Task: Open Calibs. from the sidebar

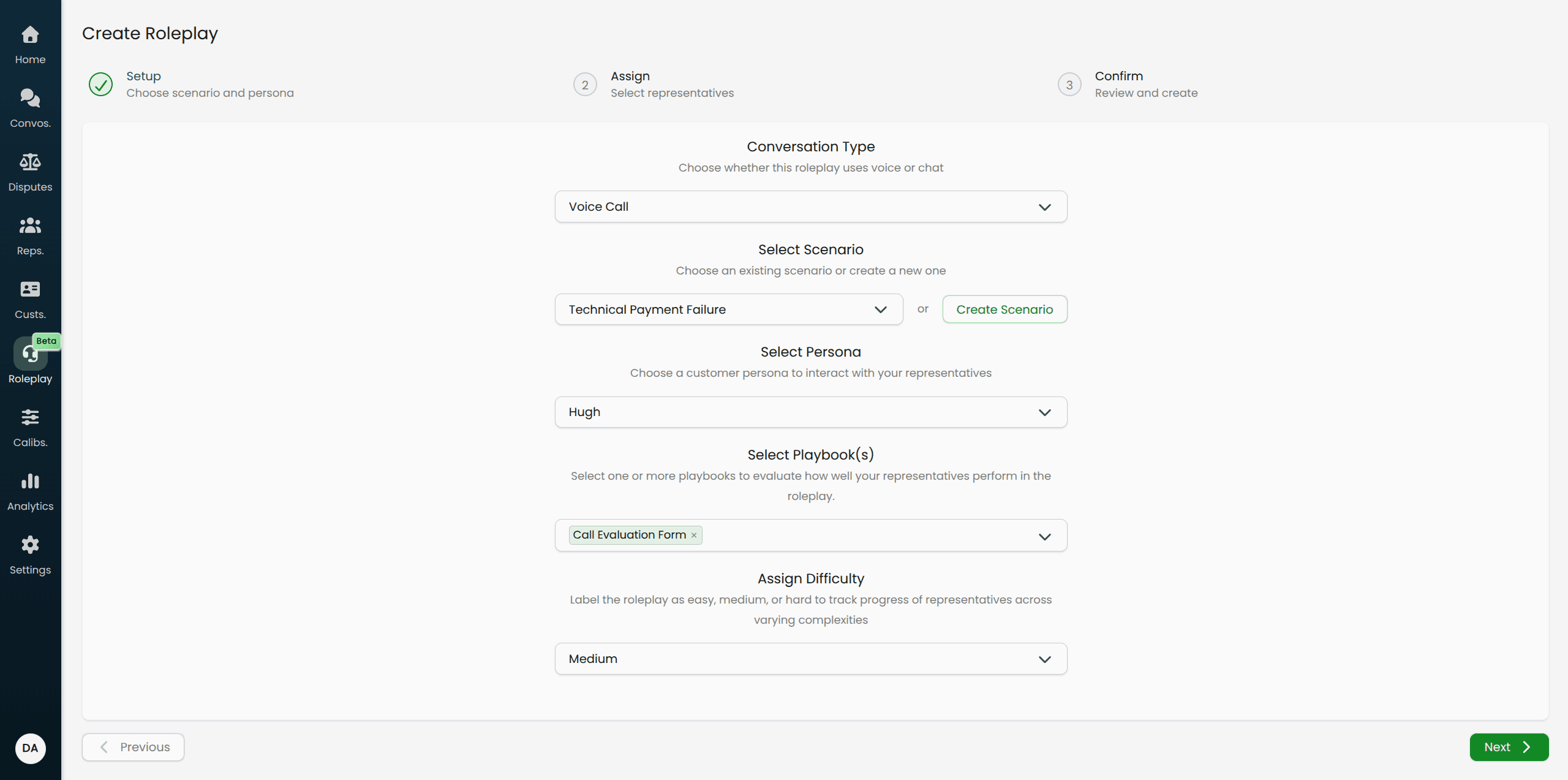Action: point(30,426)
